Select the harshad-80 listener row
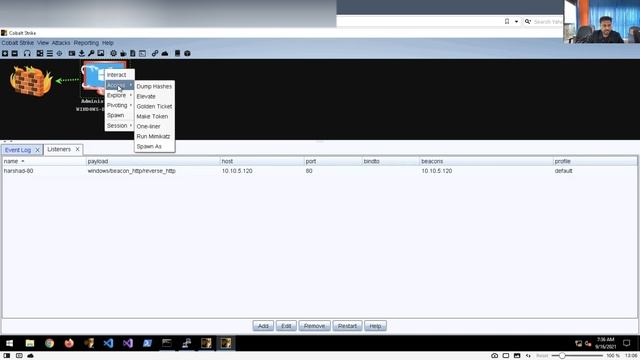Screen dimensions: 640x360 (319, 171)
